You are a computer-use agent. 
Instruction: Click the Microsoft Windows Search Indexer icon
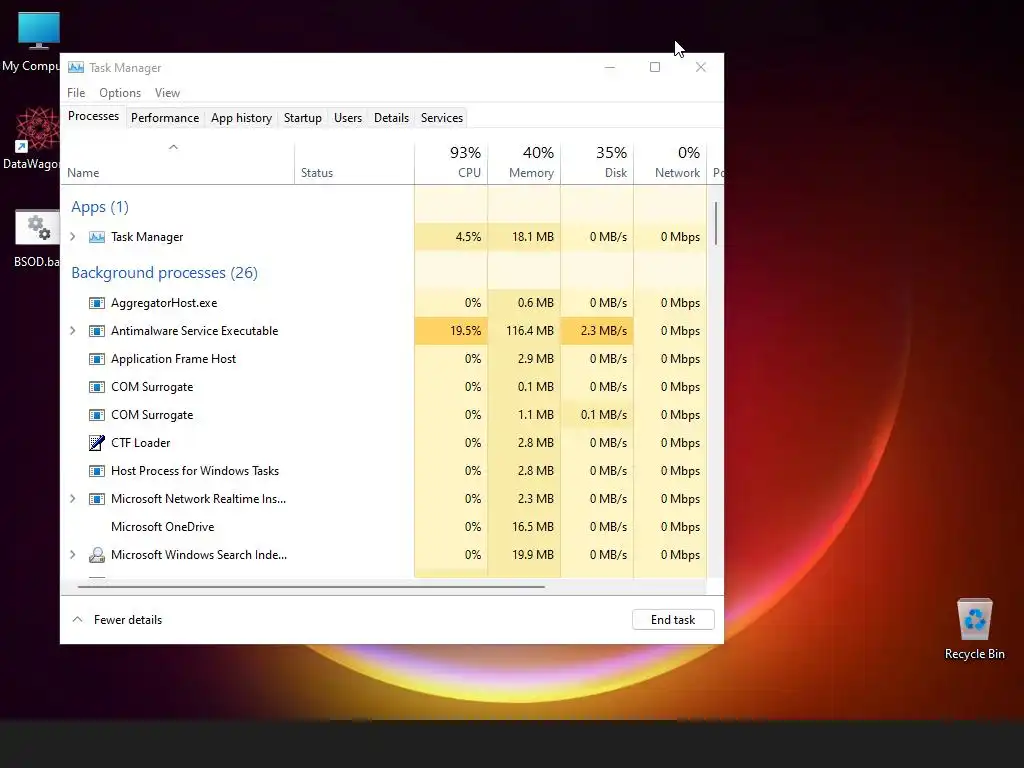click(x=97, y=555)
